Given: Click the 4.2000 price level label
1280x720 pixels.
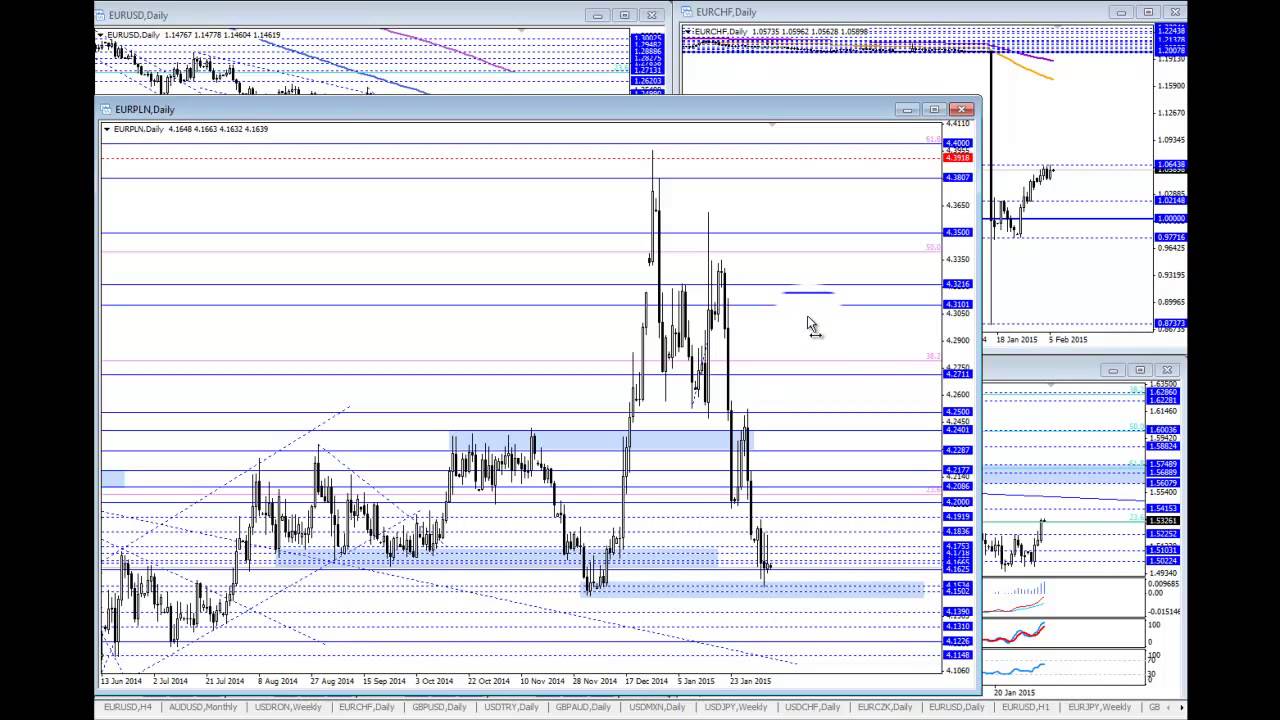Looking at the screenshot, I should tap(958, 502).
